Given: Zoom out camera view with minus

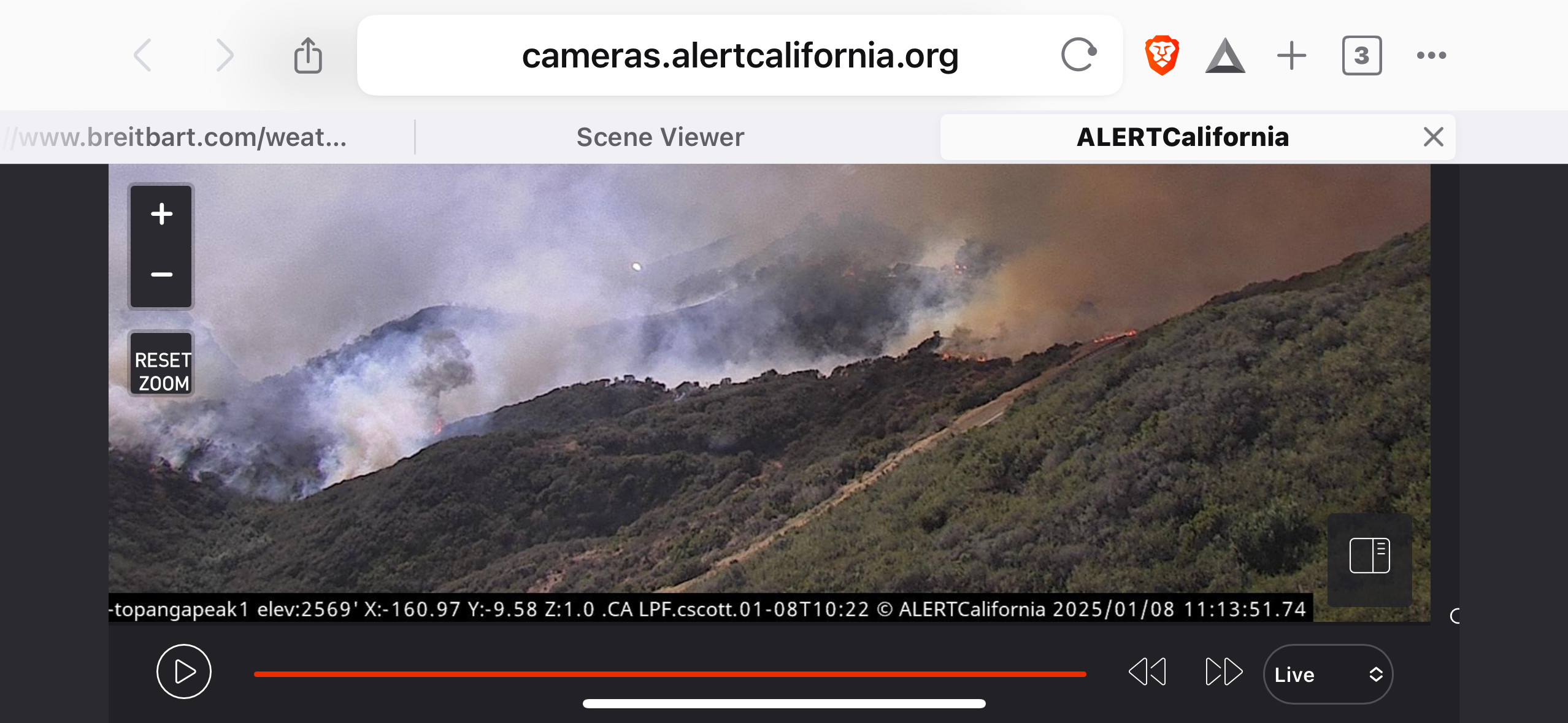Looking at the screenshot, I should coord(161,275).
